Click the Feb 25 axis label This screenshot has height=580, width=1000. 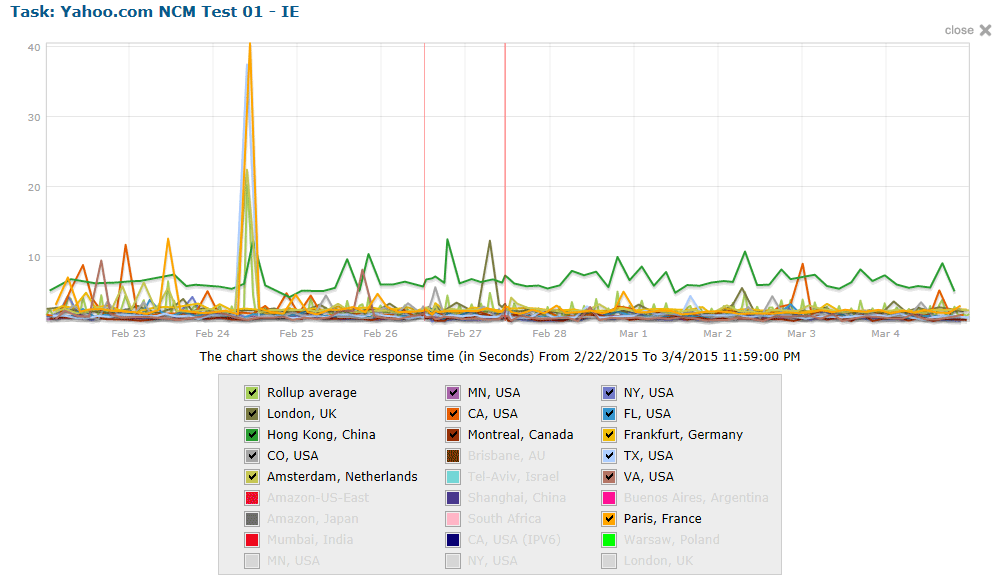297,333
